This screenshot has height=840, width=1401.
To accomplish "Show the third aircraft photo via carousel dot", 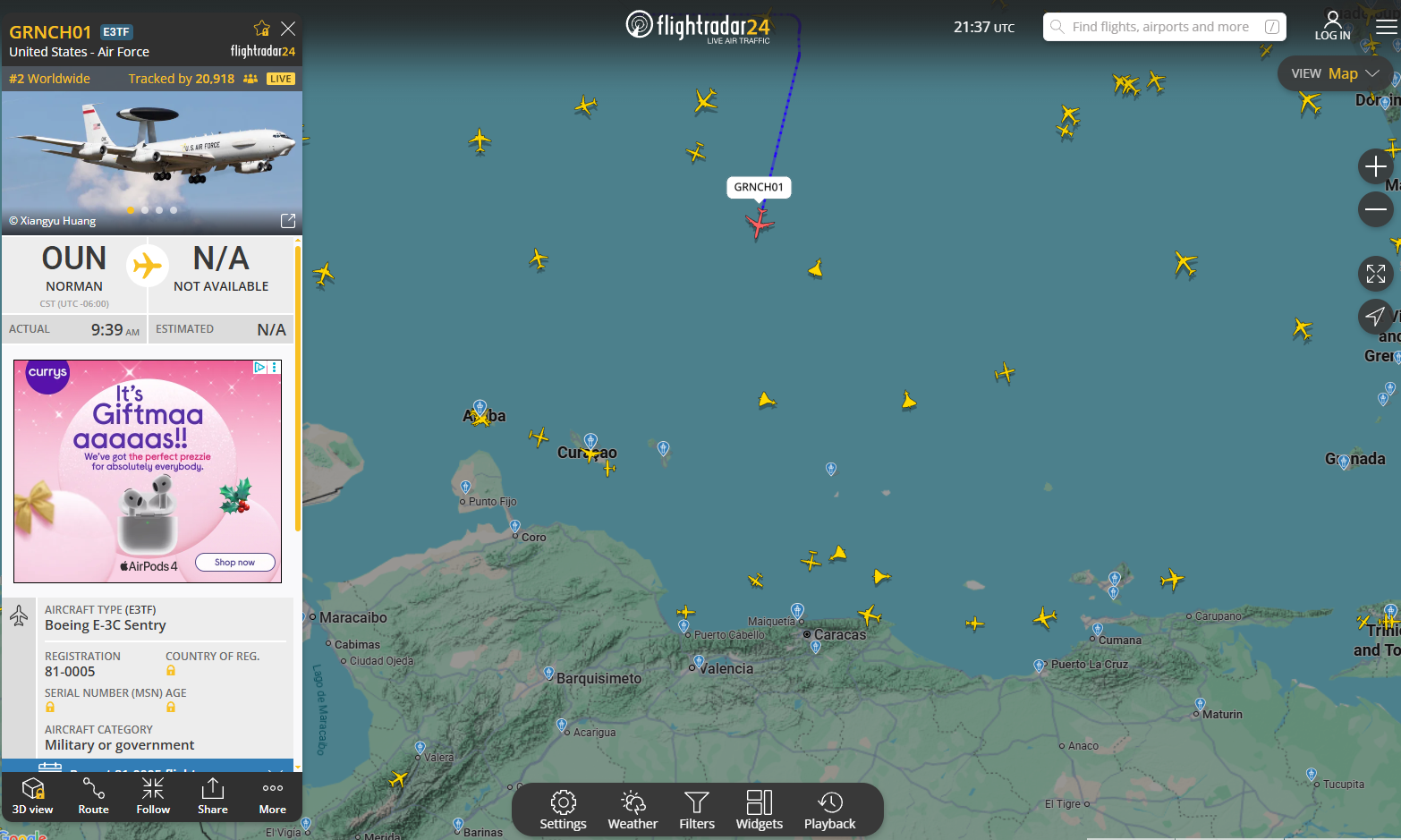I will coord(159,210).
